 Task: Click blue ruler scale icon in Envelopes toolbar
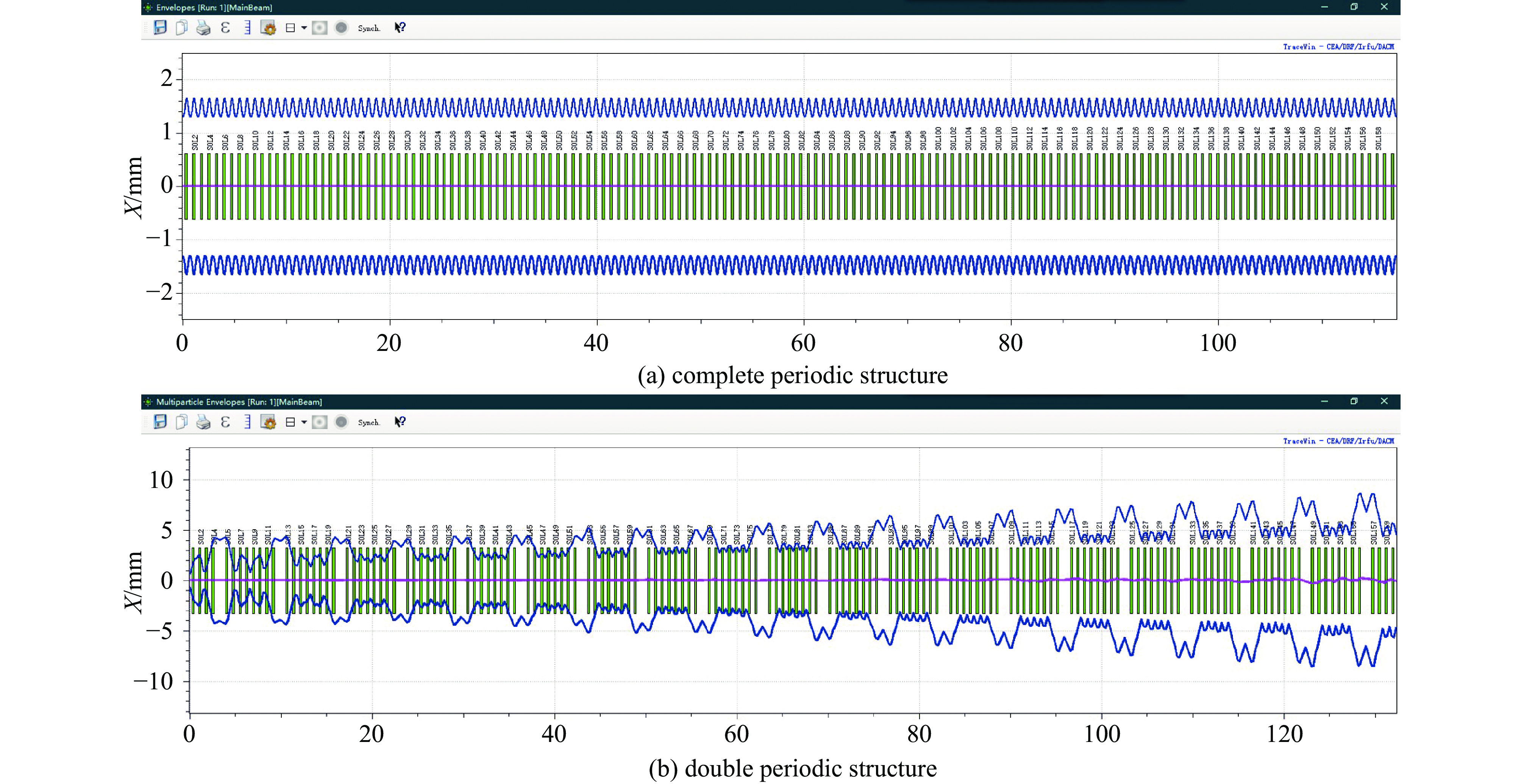pyautogui.click(x=247, y=27)
